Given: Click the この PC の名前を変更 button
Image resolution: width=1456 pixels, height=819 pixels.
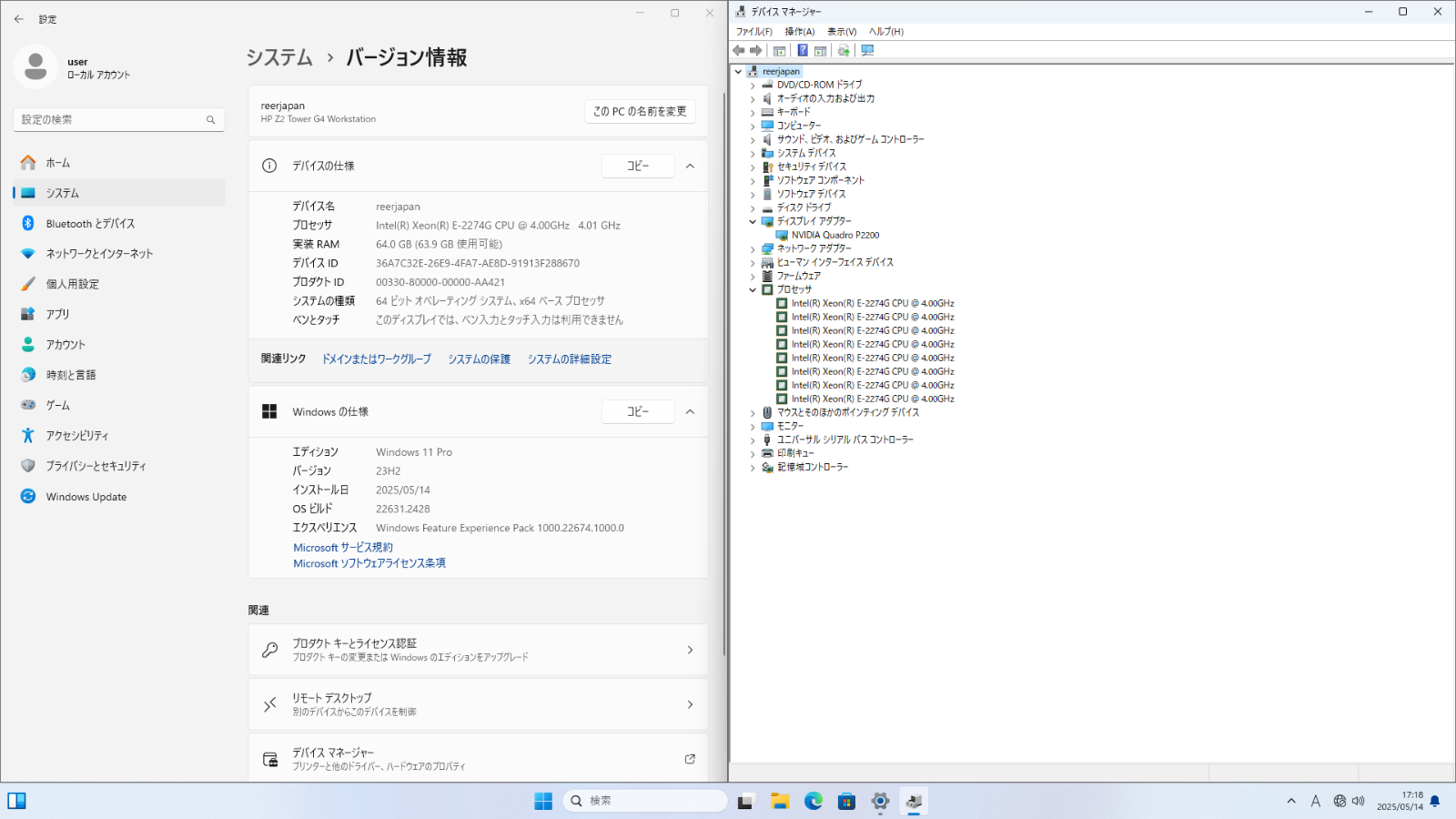Looking at the screenshot, I should (640, 111).
